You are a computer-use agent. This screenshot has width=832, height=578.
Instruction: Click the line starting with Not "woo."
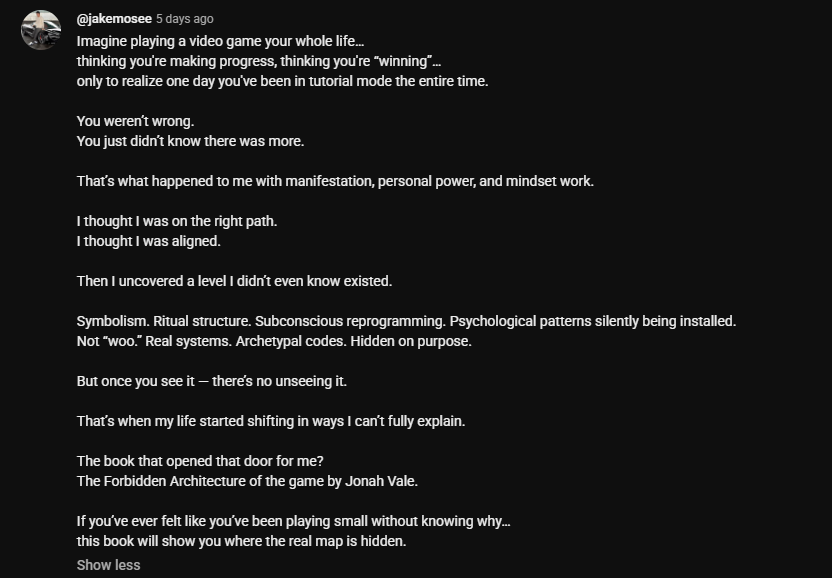pyautogui.click(x=274, y=341)
